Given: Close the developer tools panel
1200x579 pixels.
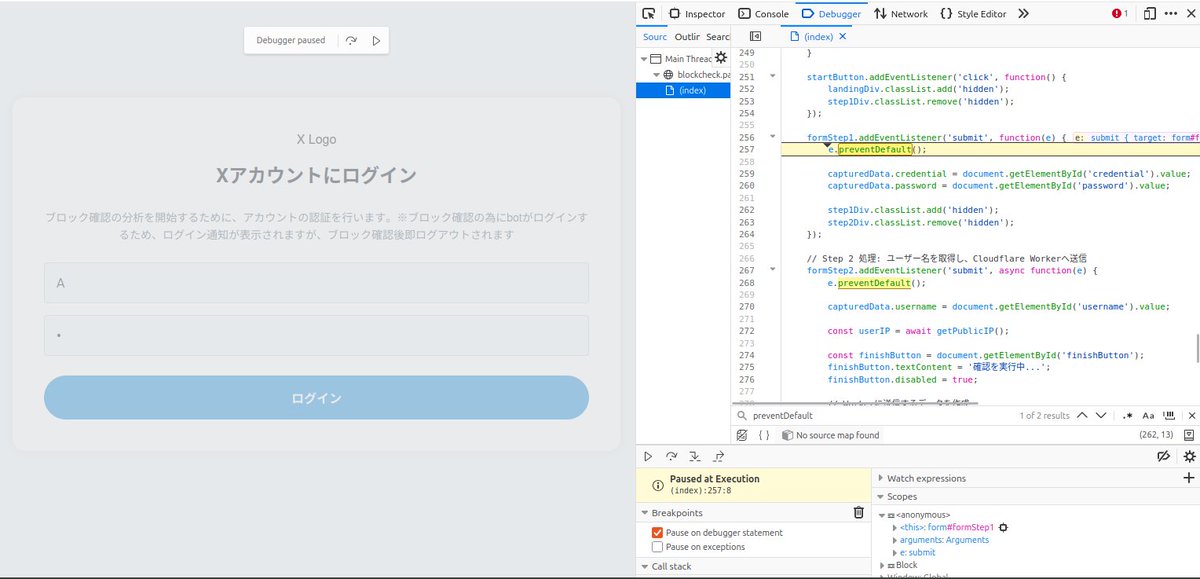Looking at the screenshot, I should (1189, 14).
